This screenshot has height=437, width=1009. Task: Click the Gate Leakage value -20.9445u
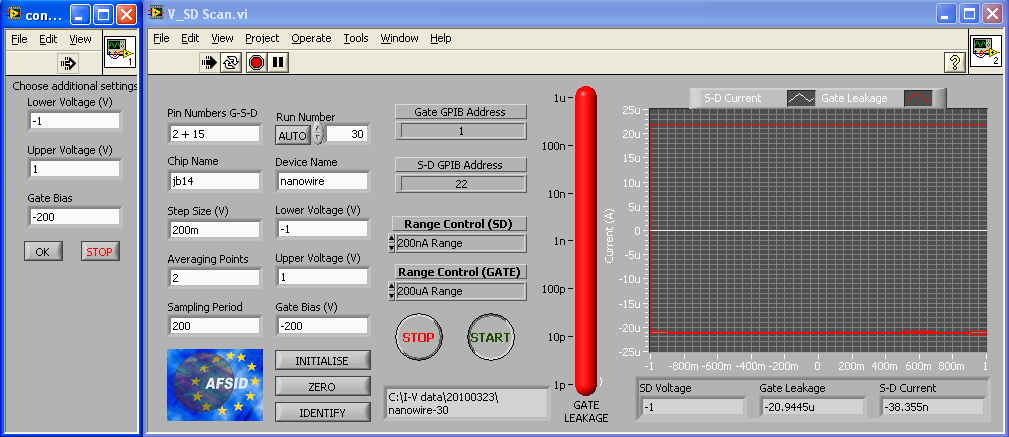pos(812,407)
